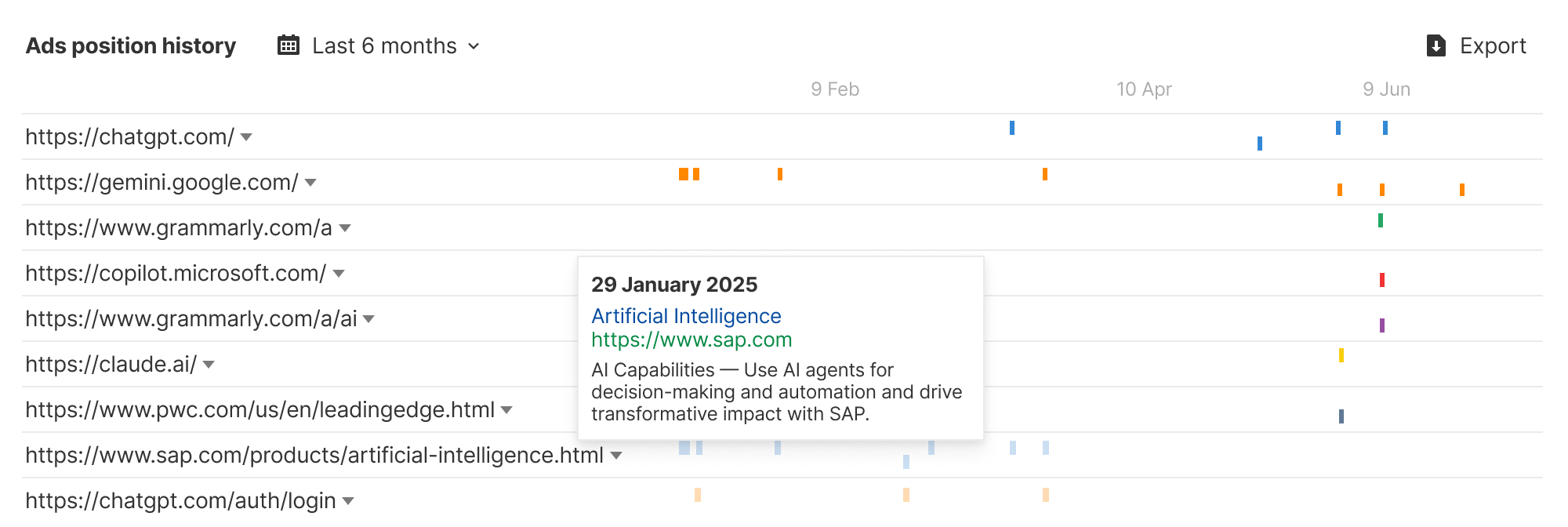Viewport: 1568px width, 527px height.
Task: Click the rightmost orange gemini marker
Action: (1462, 190)
